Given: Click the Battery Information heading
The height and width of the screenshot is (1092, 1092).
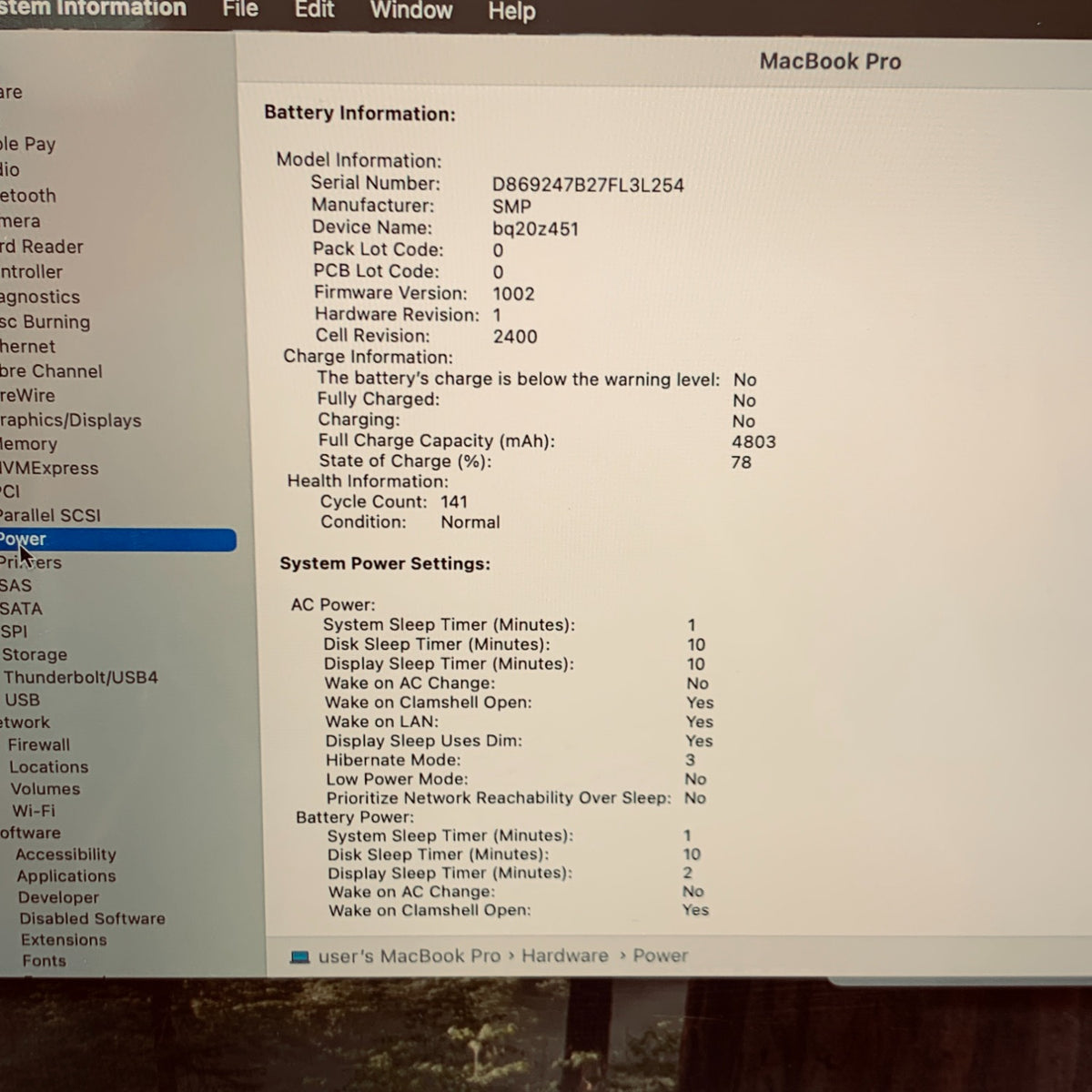Looking at the screenshot, I should [x=359, y=114].
